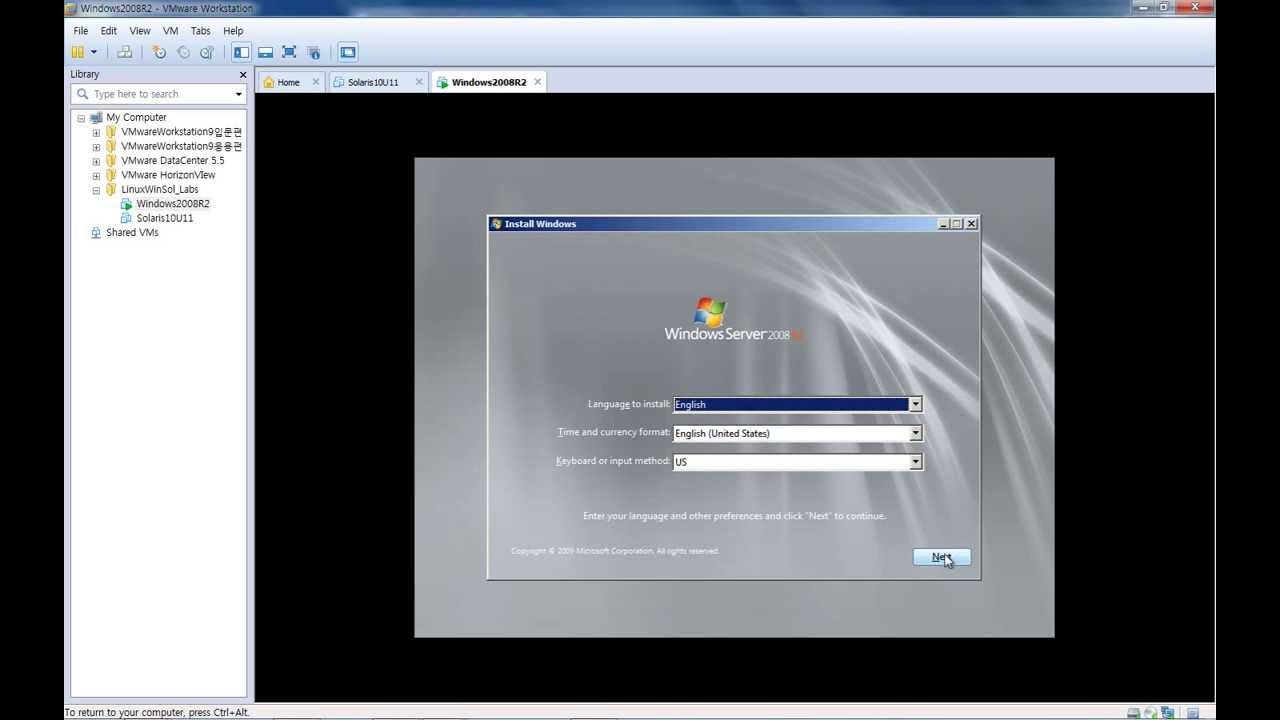Open the power options dropdown arrow
The image size is (1280, 720).
pyautogui.click(x=94, y=52)
